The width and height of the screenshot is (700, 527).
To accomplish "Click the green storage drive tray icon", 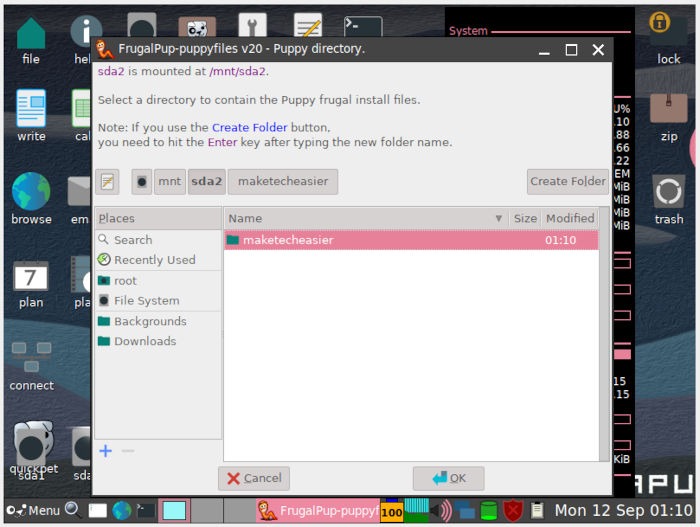I will coord(489,510).
